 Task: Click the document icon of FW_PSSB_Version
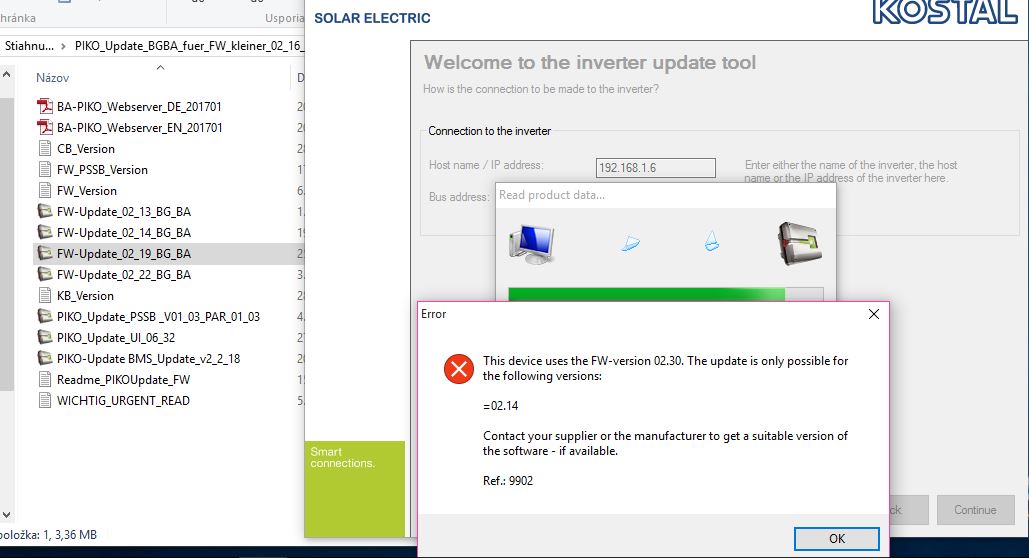(x=45, y=169)
